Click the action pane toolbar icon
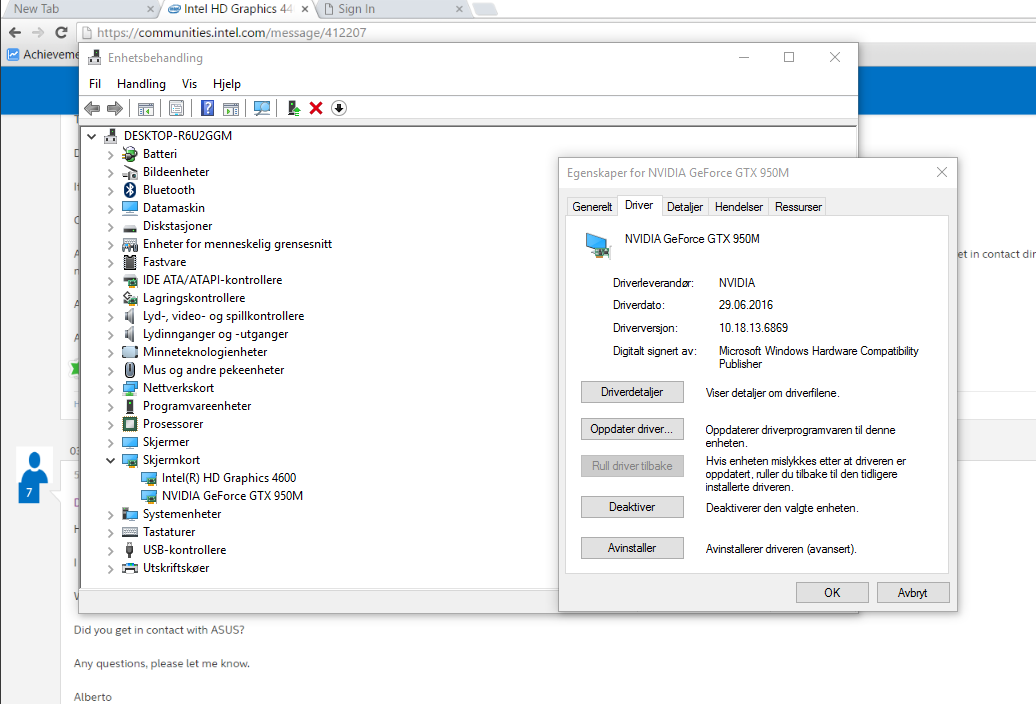Viewport: 1036px width, 704px height. (231, 108)
